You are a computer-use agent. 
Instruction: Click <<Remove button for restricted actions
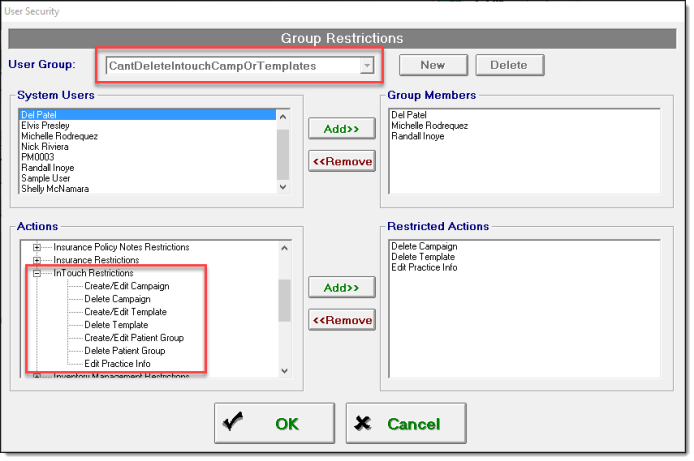pos(341,320)
